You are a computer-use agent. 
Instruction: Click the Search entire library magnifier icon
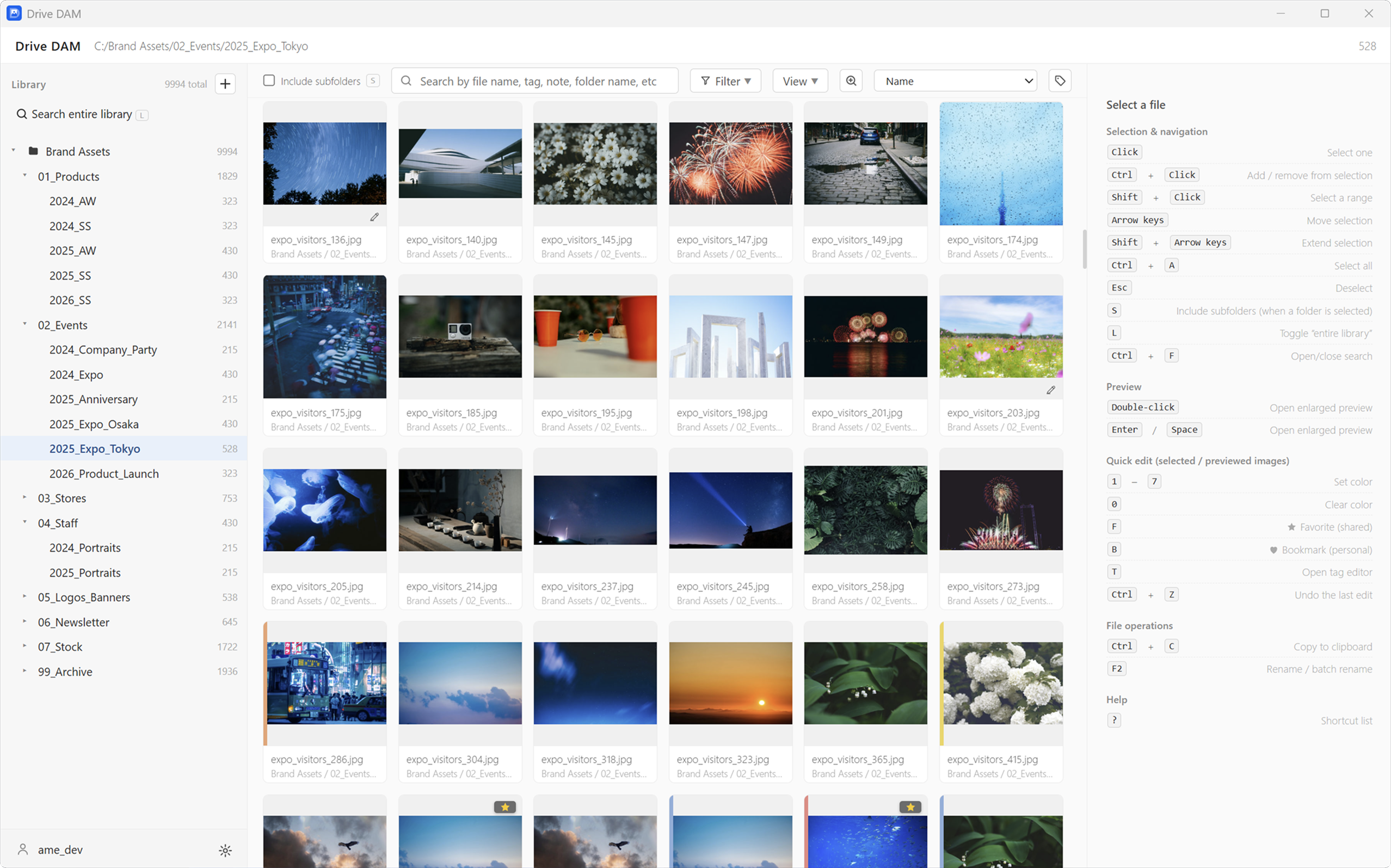pyautogui.click(x=22, y=114)
